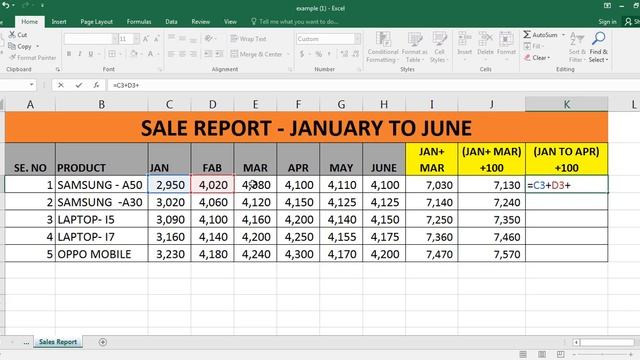Toggle Bold formatting
This screenshot has height=360, width=640.
(x=69, y=53)
